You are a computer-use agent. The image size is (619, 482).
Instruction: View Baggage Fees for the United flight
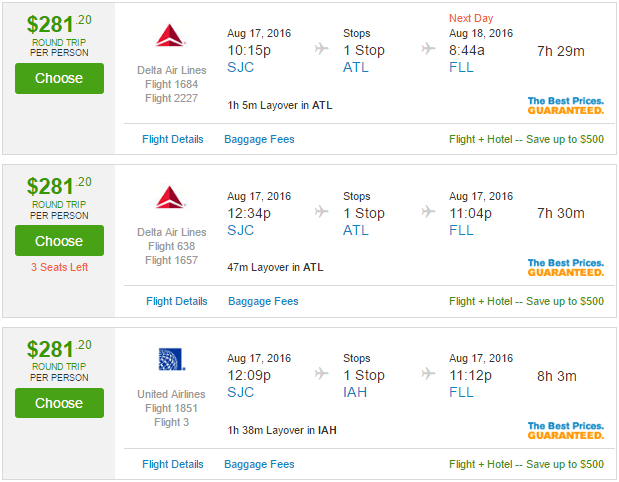(x=259, y=464)
